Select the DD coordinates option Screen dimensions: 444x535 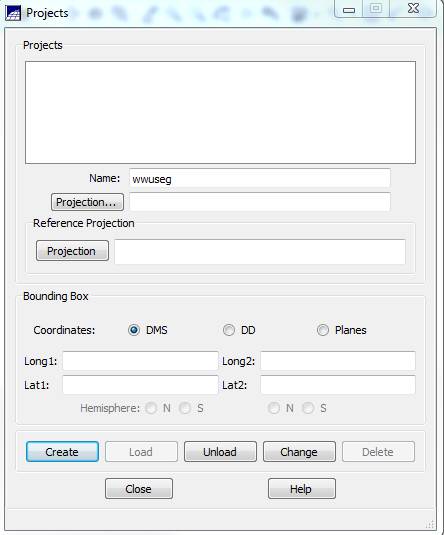click(229, 330)
